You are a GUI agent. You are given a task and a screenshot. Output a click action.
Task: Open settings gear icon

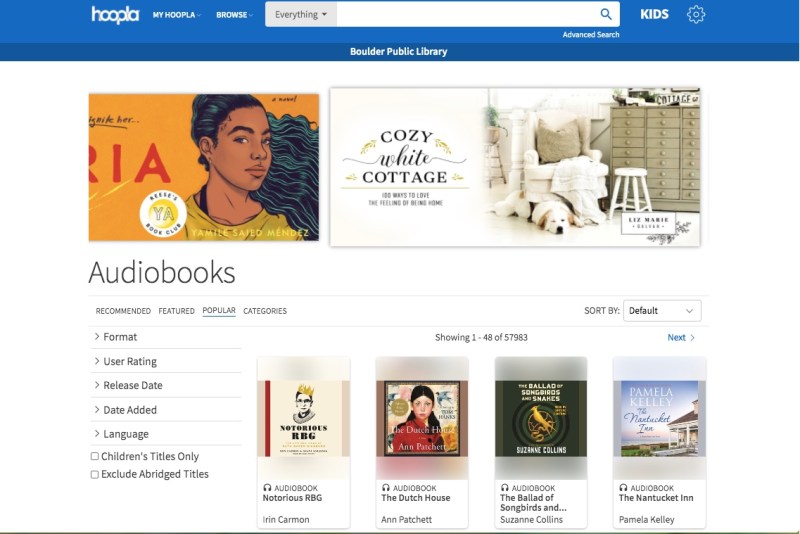tap(695, 14)
